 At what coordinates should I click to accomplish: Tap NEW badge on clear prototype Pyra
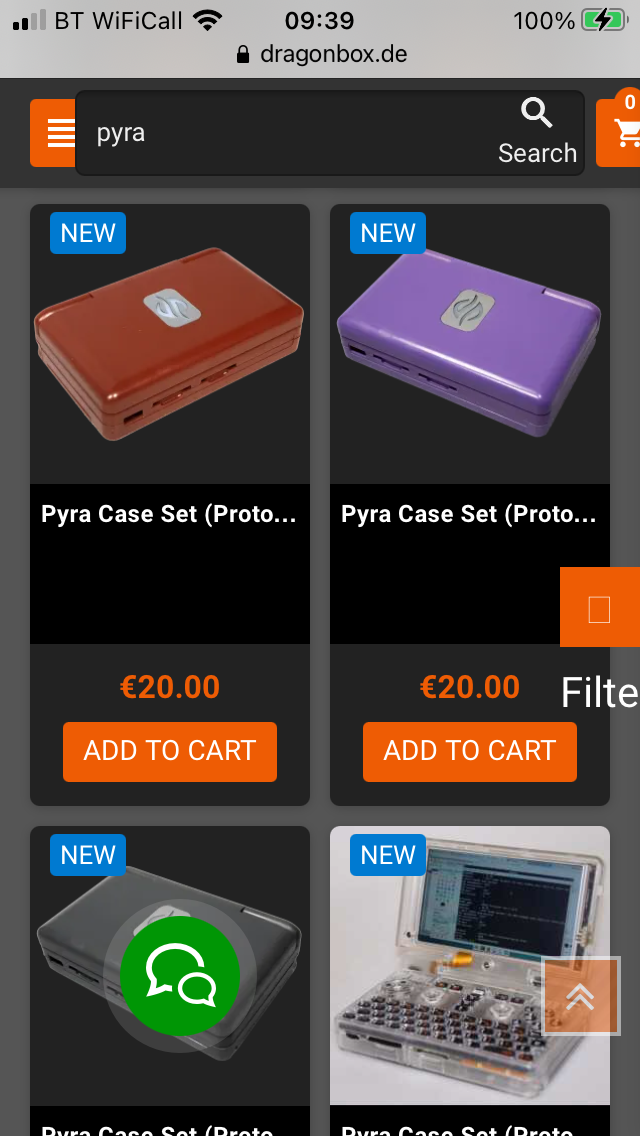(x=388, y=855)
